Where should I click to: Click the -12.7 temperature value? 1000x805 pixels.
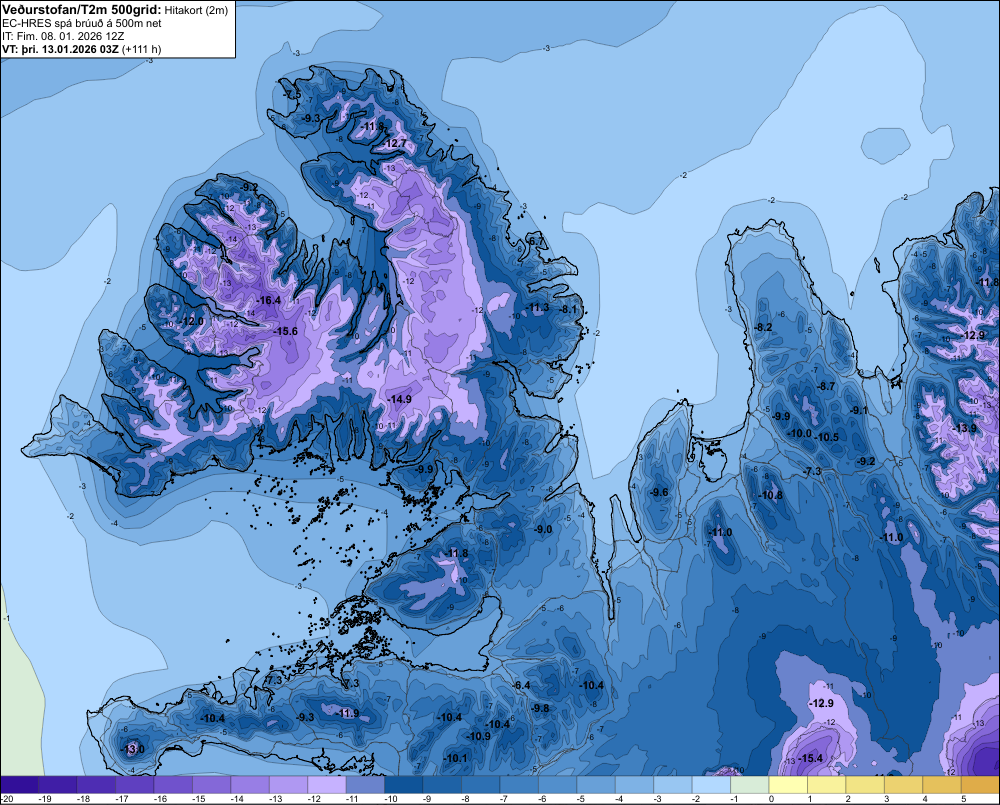pos(395,144)
